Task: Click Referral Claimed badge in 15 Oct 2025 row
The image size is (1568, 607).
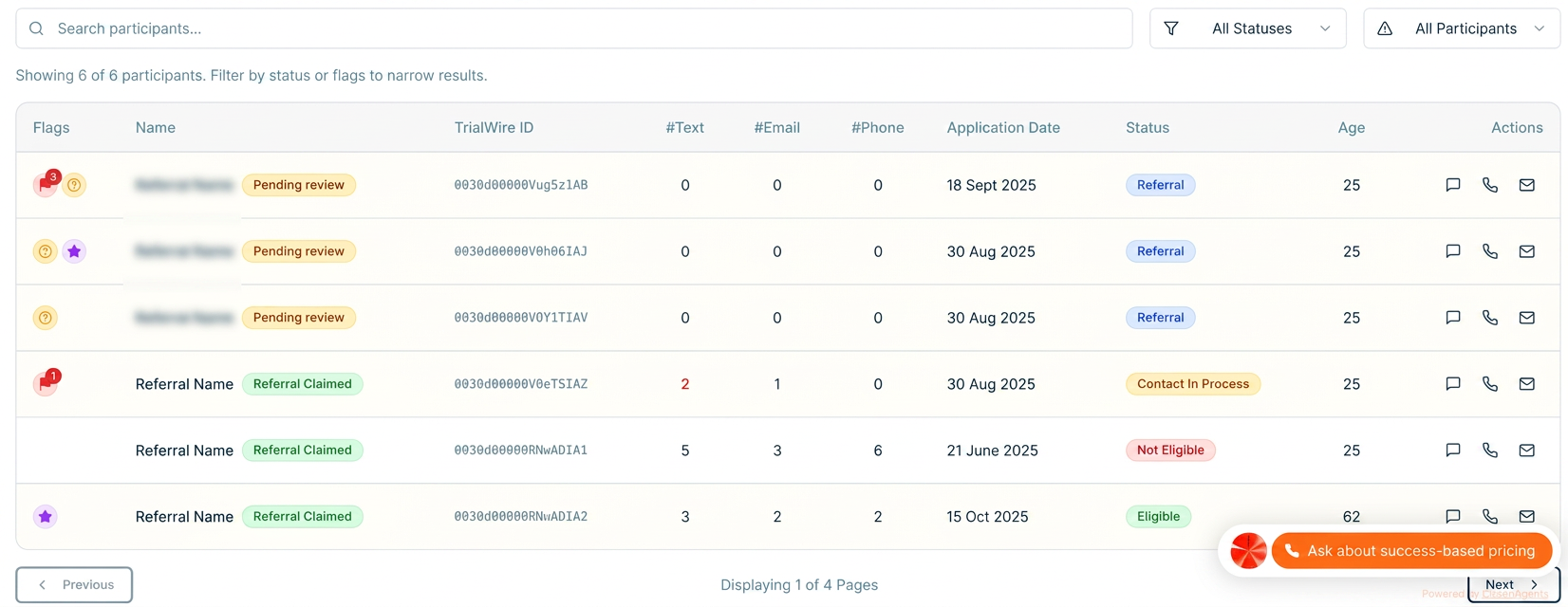Action: pos(302,517)
